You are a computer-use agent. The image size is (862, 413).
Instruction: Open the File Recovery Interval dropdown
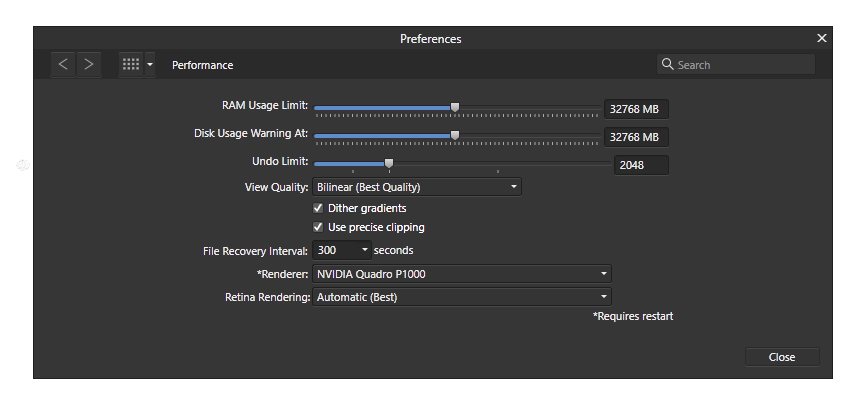pyautogui.click(x=342, y=250)
